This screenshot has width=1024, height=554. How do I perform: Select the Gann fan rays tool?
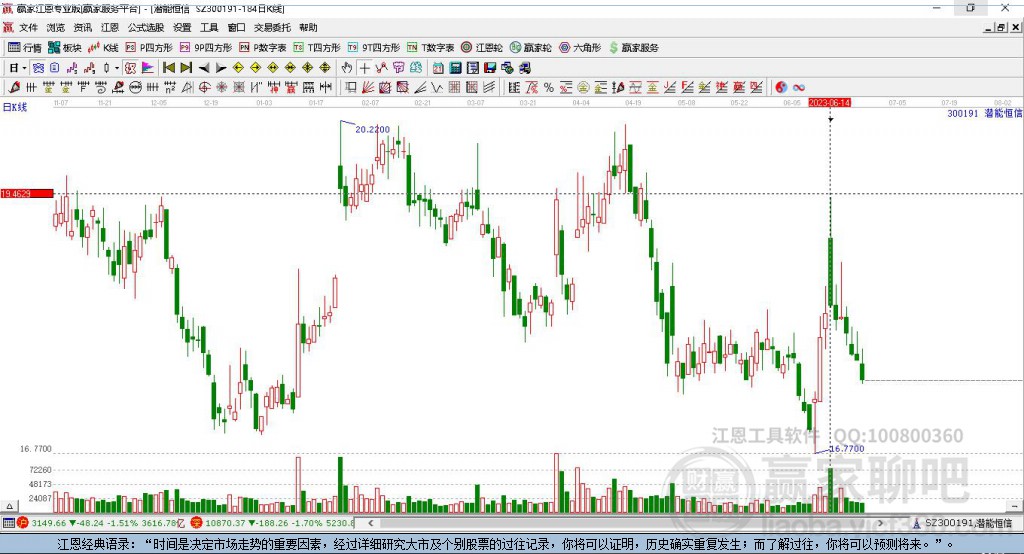[x=368, y=88]
